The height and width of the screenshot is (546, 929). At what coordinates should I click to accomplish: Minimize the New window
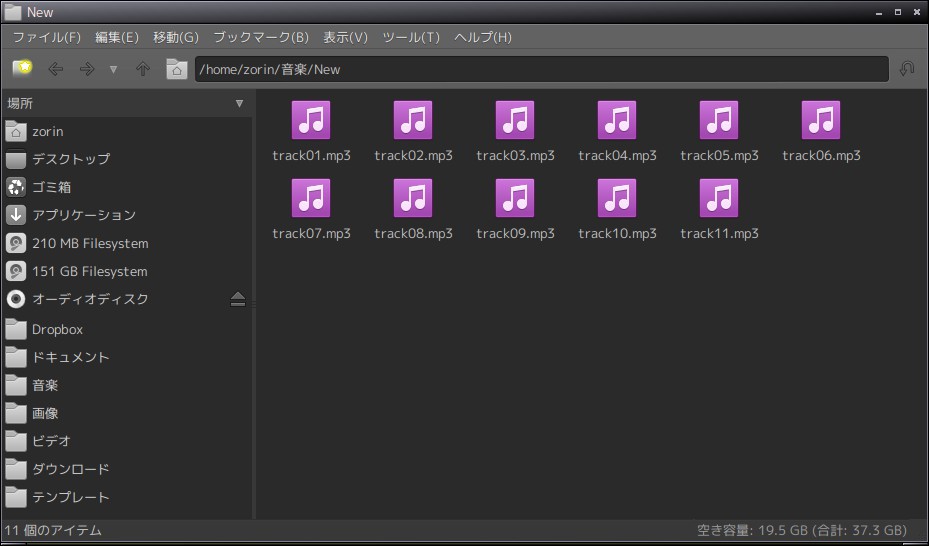click(x=879, y=12)
